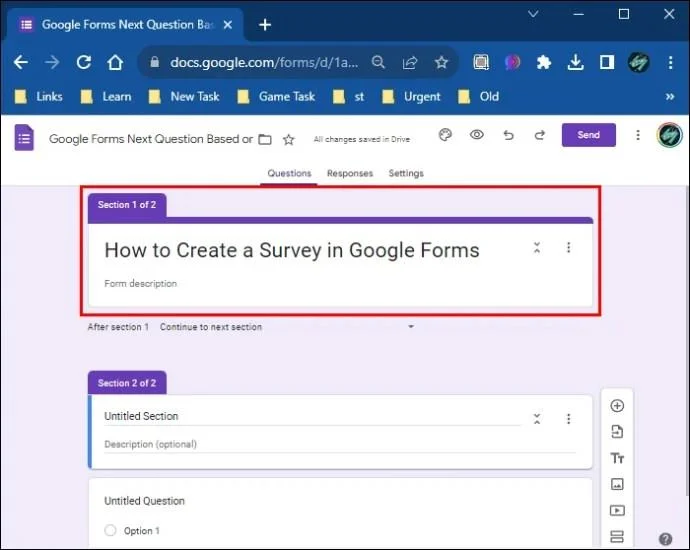Collapse Section 1 with the arrows icon
The image size is (690, 550).
tap(537, 247)
